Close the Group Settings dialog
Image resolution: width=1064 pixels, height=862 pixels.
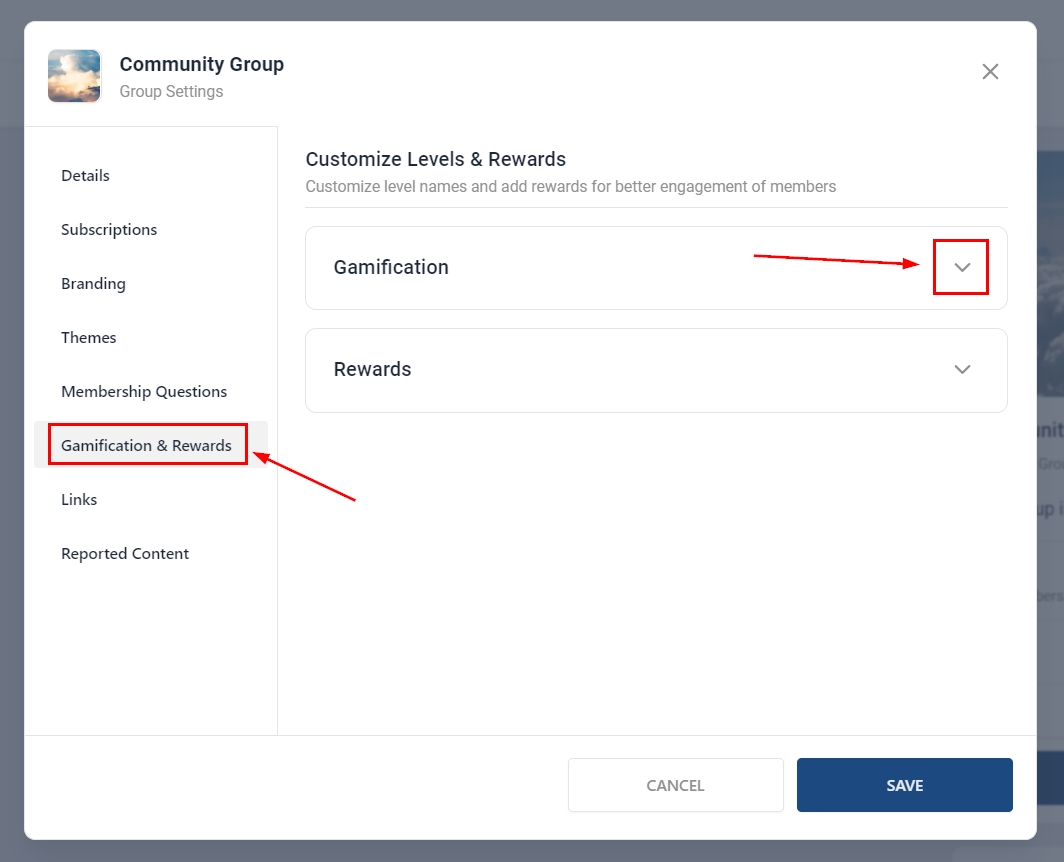990,72
